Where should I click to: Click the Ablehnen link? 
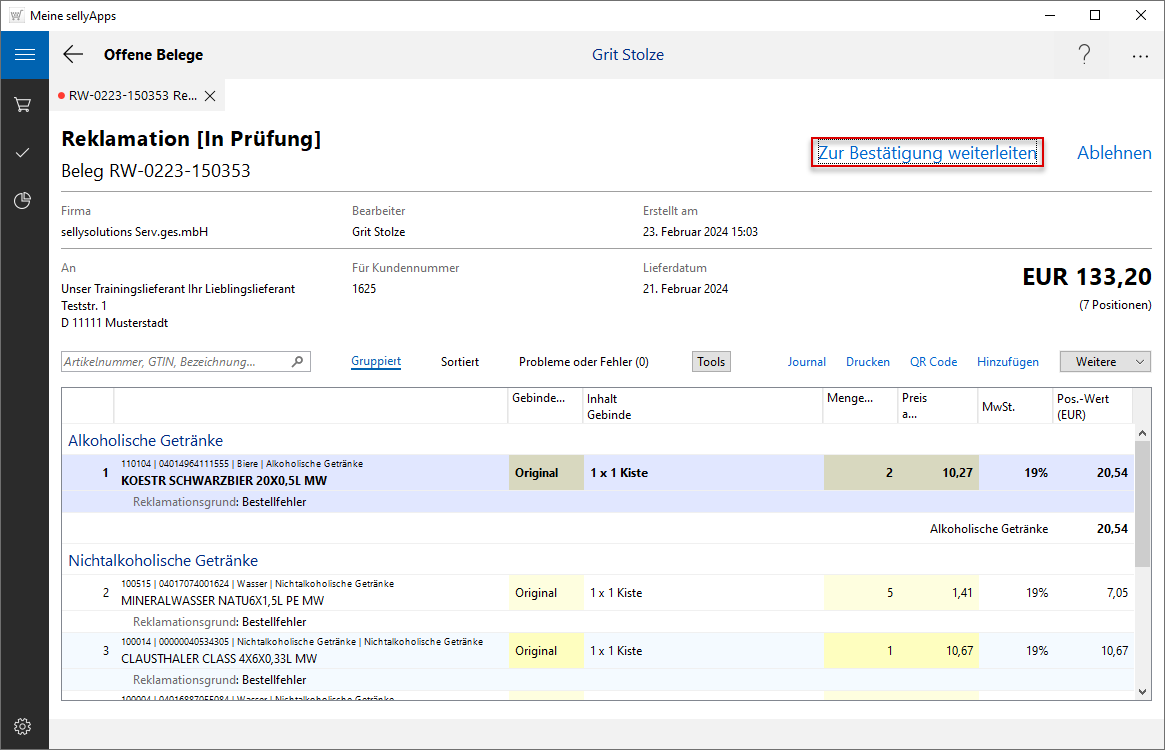point(1114,153)
